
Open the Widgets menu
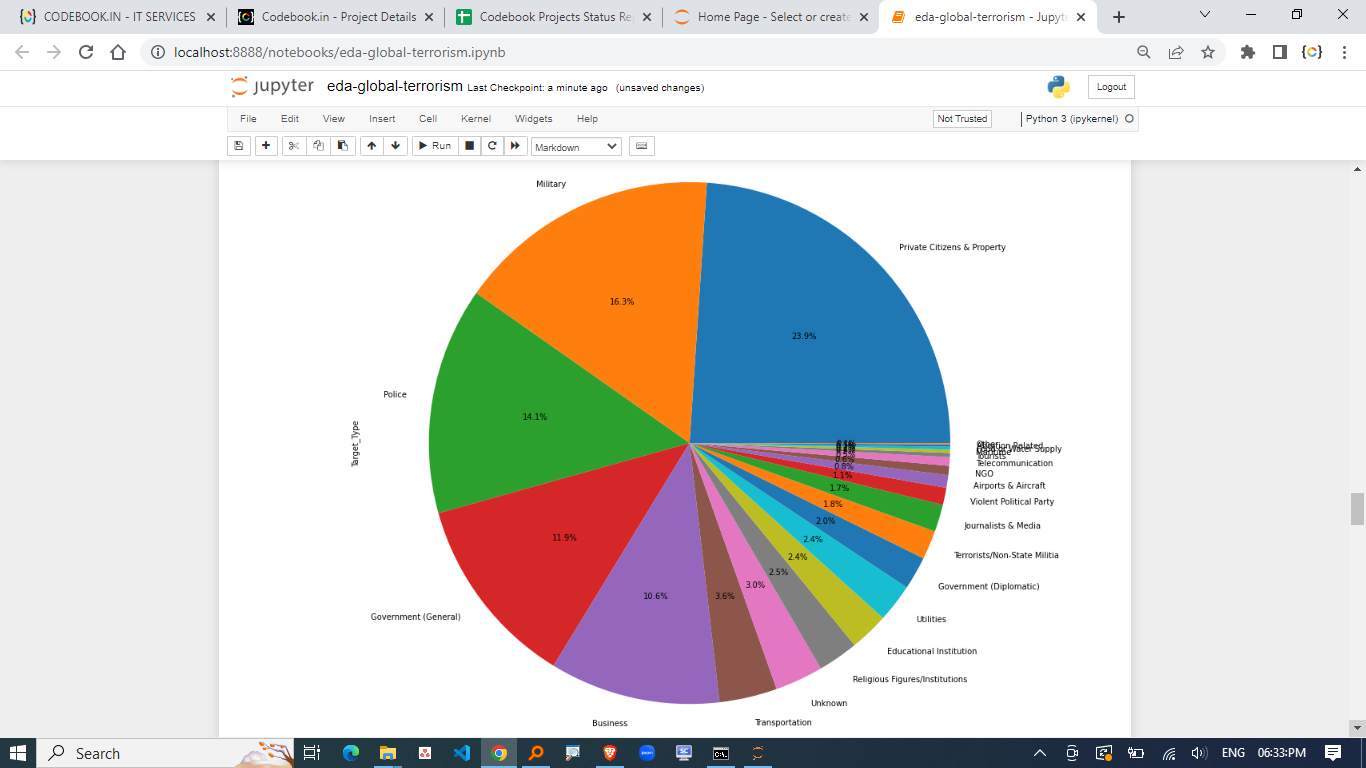[534, 119]
